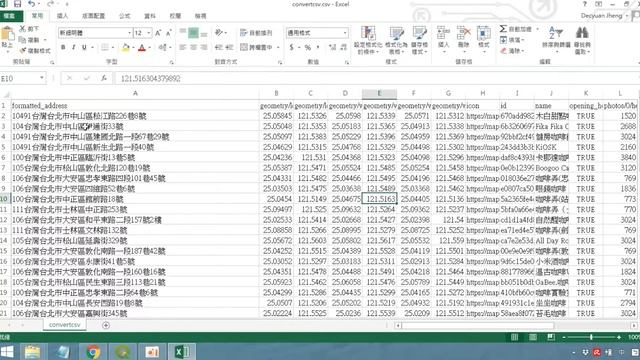This screenshot has height=360, width=640.
Task: Click the Insert Function fx icon
Action: click(x=104, y=78)
